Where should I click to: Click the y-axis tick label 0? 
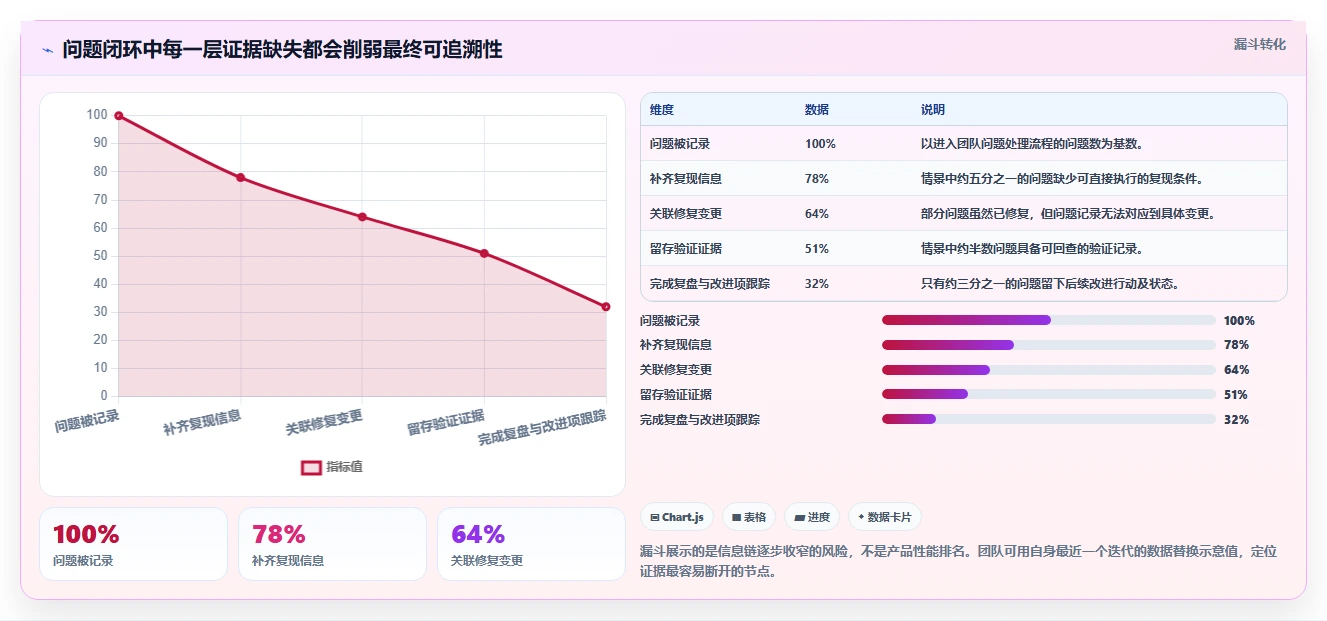click(x=103, y=396)
